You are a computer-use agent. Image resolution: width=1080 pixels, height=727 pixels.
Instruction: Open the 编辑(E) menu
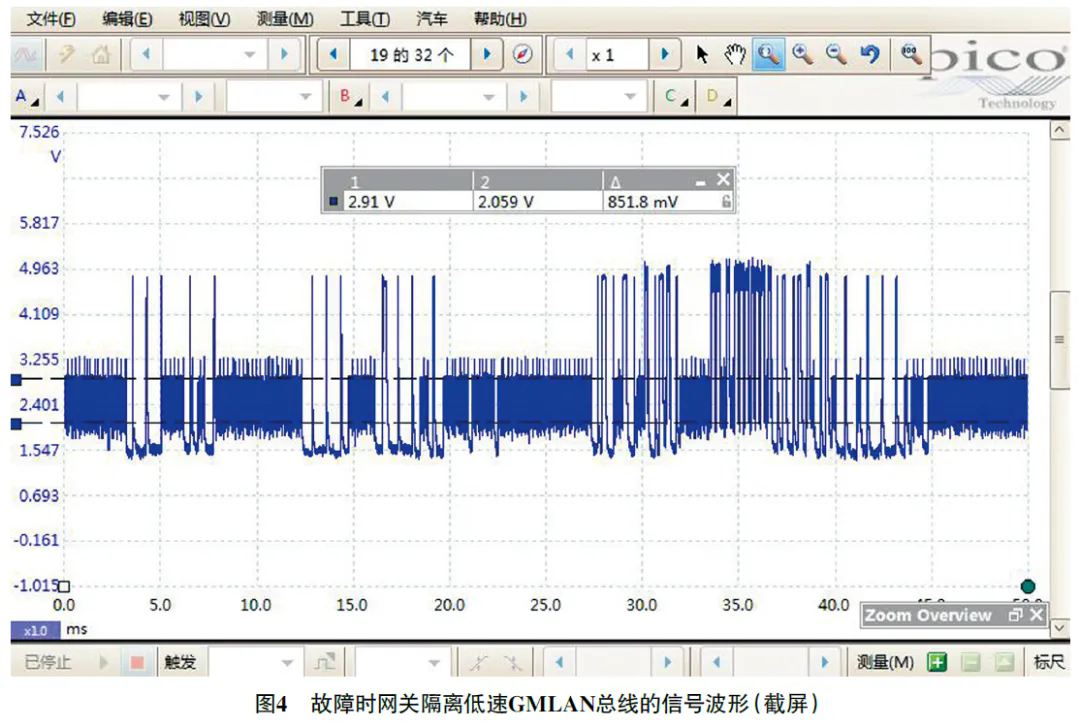point(127,19)
